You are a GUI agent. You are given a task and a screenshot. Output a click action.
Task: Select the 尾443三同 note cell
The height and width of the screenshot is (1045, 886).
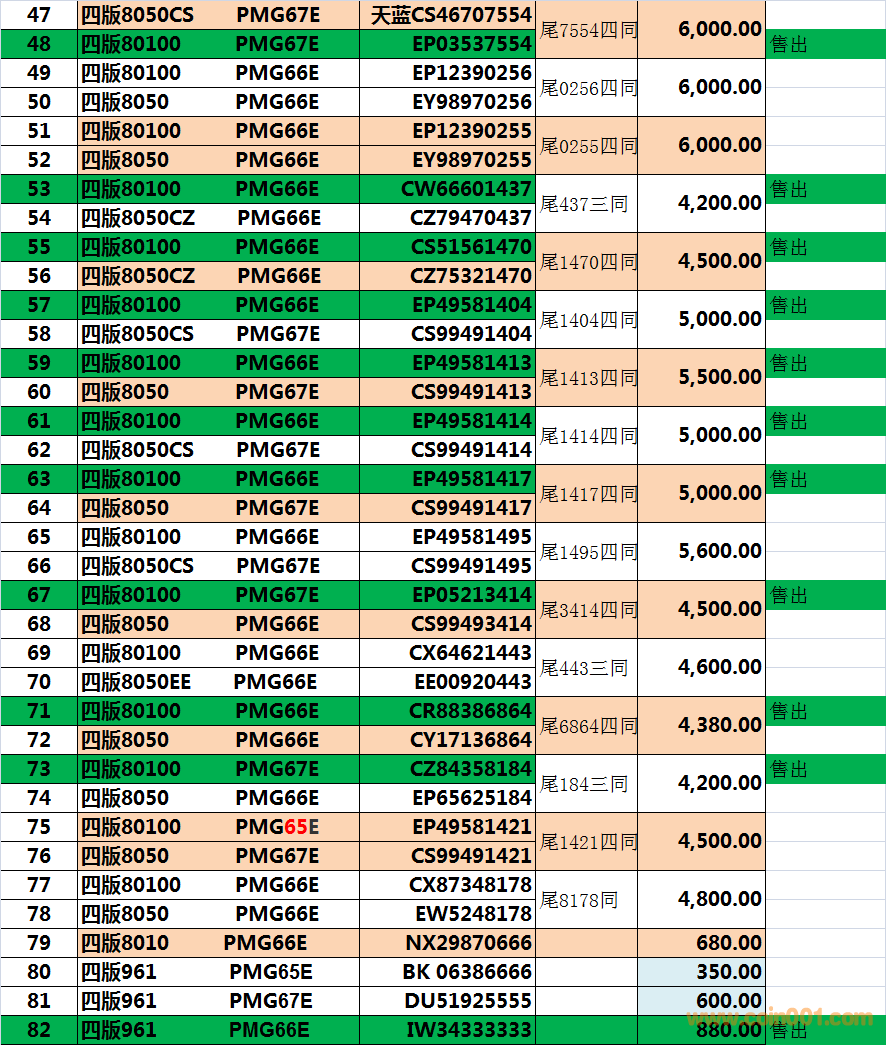click(x=586, y=668)
